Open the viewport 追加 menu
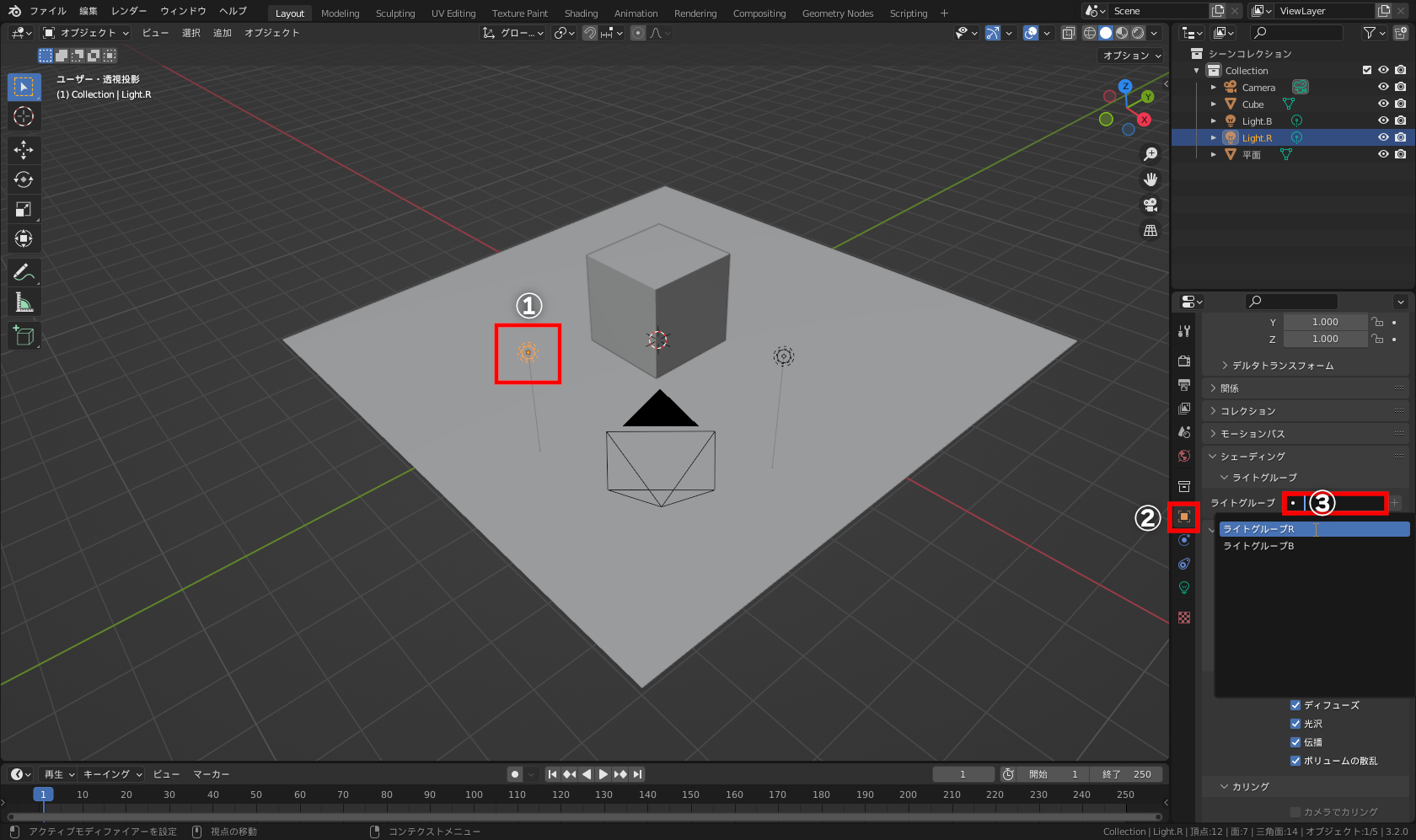Viewport: 1416px width, 840px height. (223, 33)
